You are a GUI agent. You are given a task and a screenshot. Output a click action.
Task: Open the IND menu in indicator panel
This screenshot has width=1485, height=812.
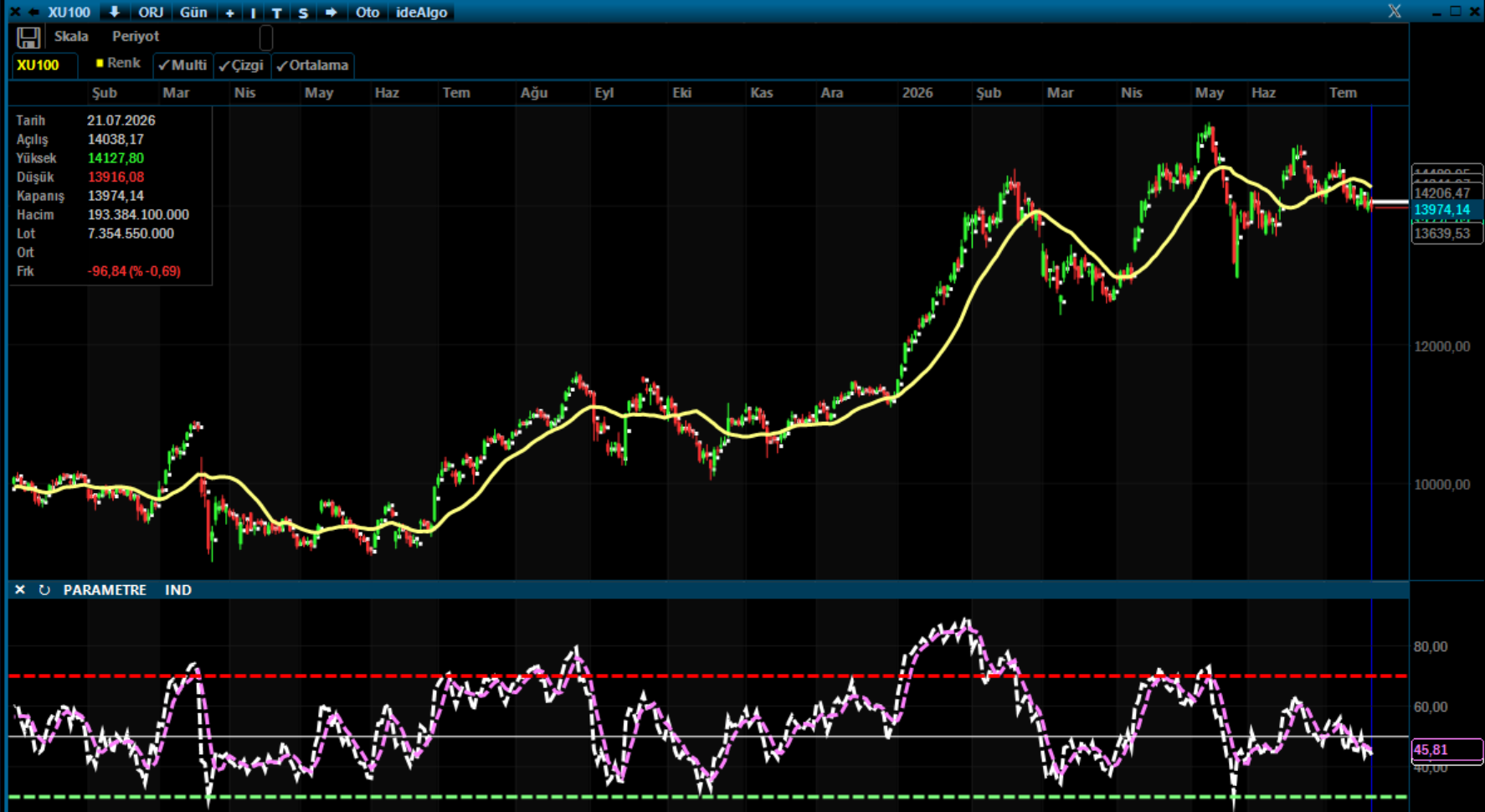(178, 590)
